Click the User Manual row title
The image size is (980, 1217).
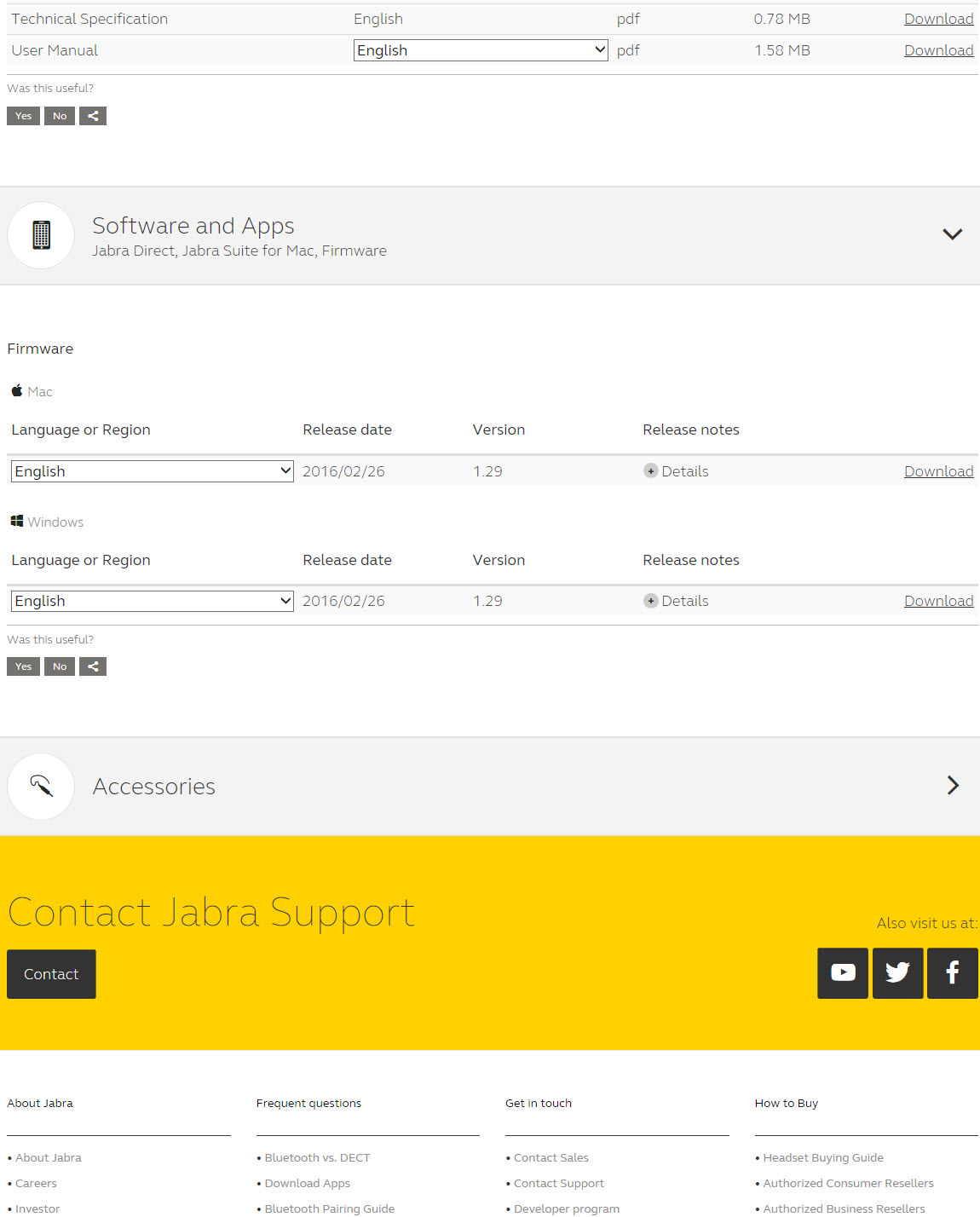click(55, 50)
